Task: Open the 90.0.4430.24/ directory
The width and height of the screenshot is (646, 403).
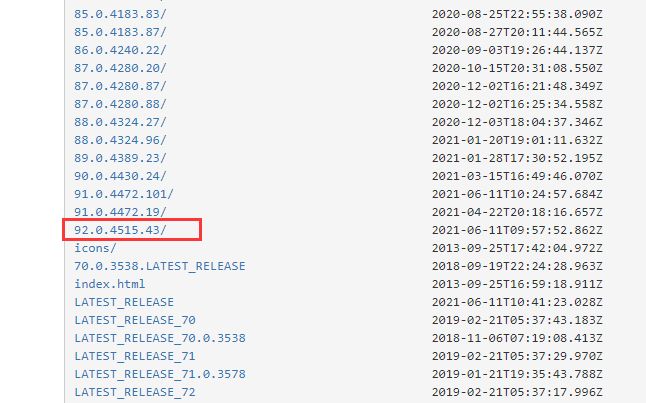Action: (x=120, y=176)
